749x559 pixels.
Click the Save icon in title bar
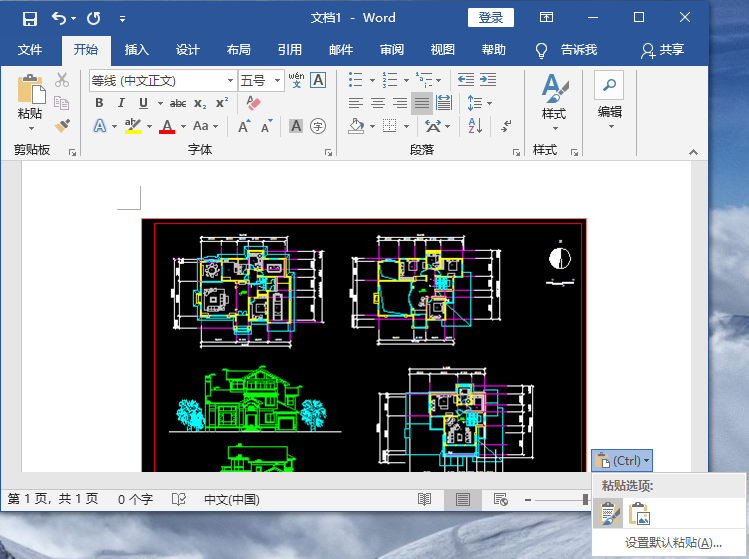pyautogui.click(x=29, y=18)
